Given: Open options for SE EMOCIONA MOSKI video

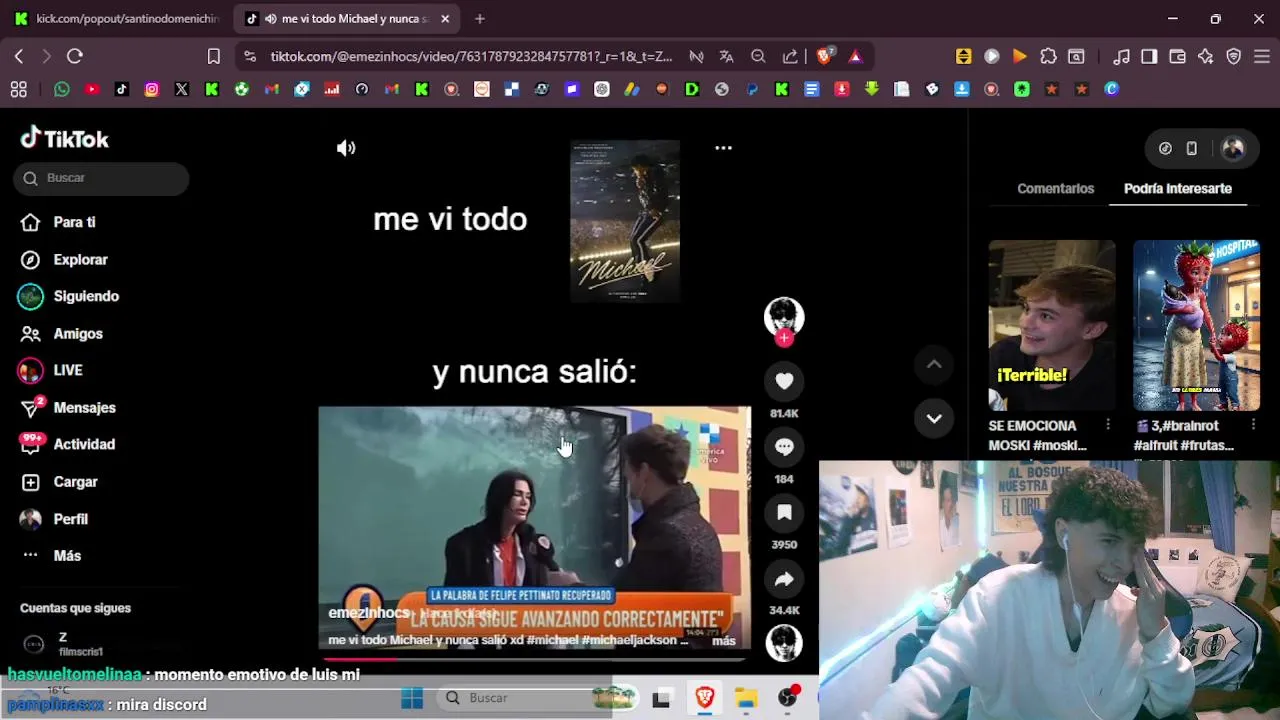Looking at the screenshot, I should 1107,425.
